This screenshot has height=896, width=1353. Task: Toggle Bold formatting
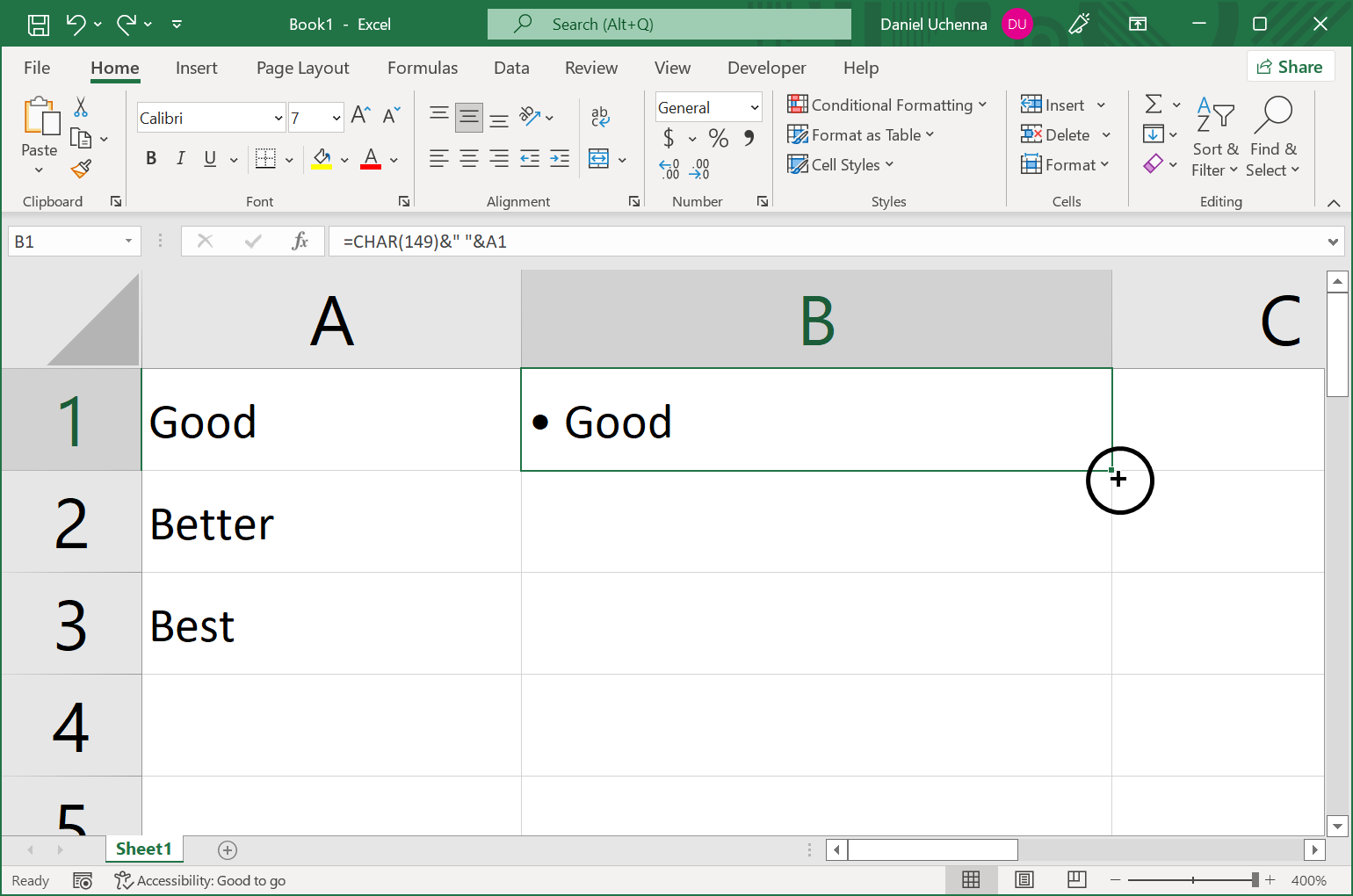151,158
